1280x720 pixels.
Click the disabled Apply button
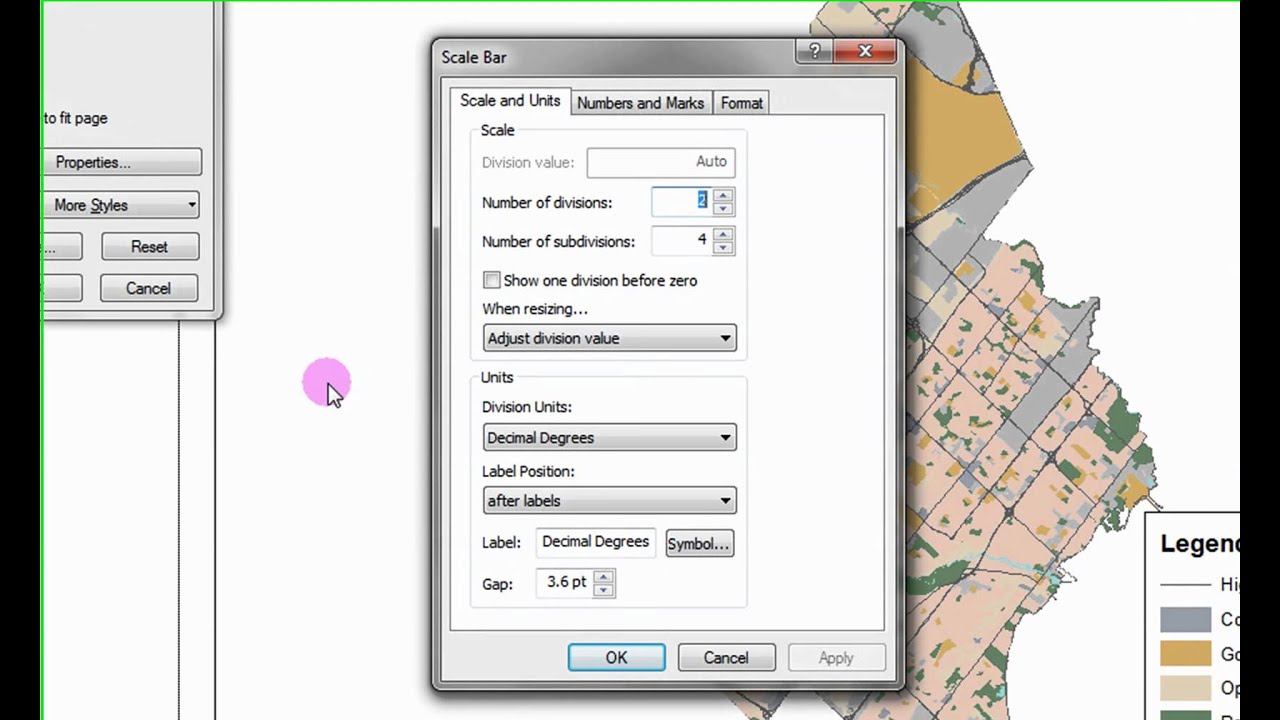click(x=836, y=657)
